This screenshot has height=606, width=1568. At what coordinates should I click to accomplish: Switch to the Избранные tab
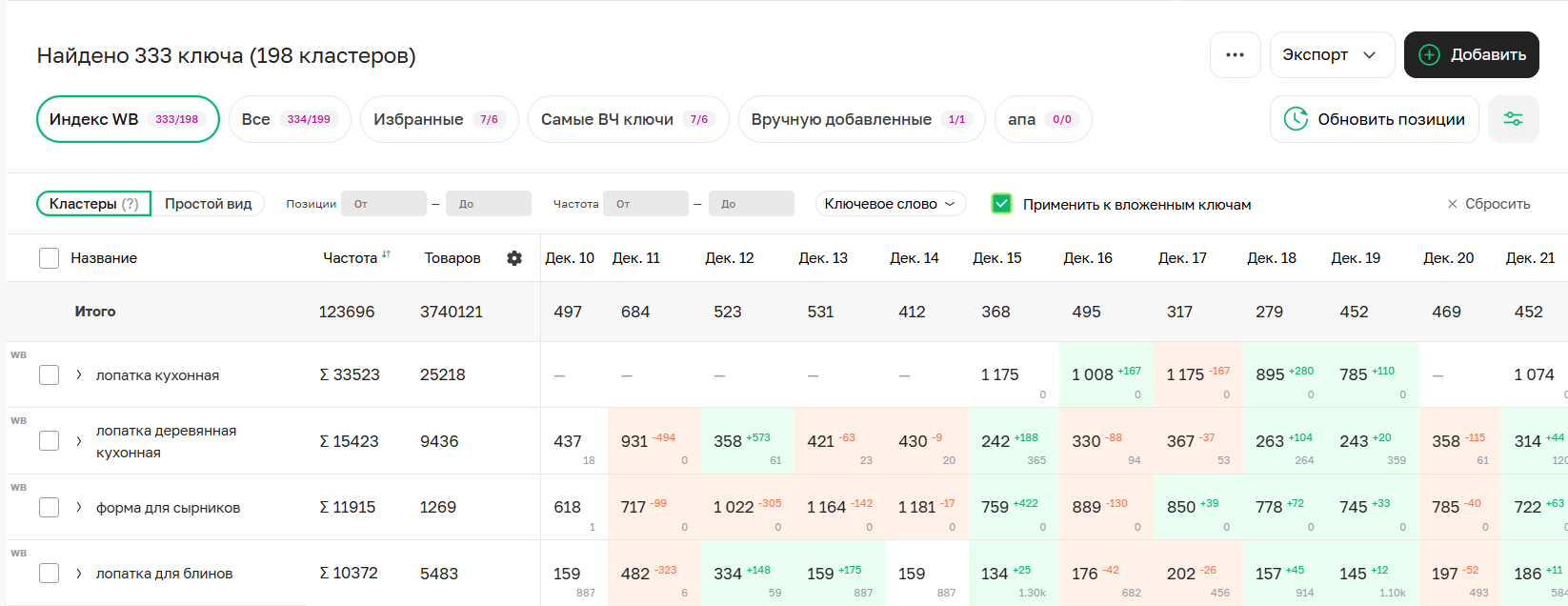438,119
